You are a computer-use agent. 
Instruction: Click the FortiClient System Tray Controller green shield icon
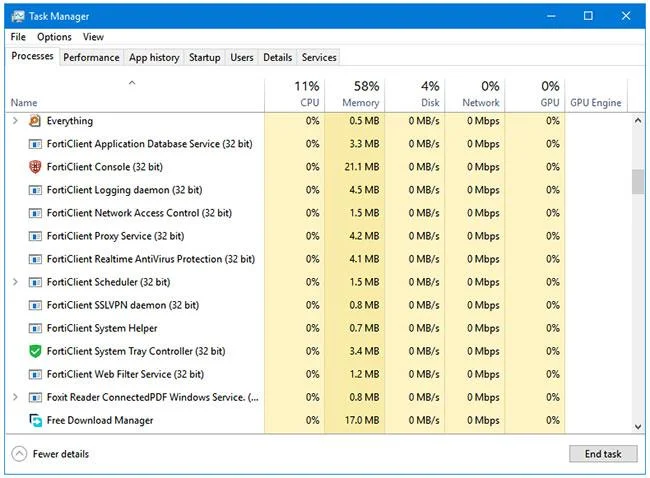[35, 351]
